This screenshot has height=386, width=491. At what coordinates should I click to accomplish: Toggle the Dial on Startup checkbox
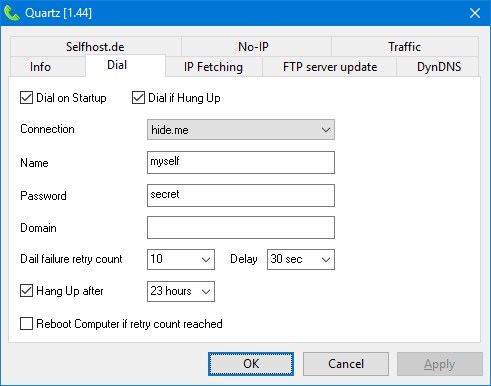[26, 98]
